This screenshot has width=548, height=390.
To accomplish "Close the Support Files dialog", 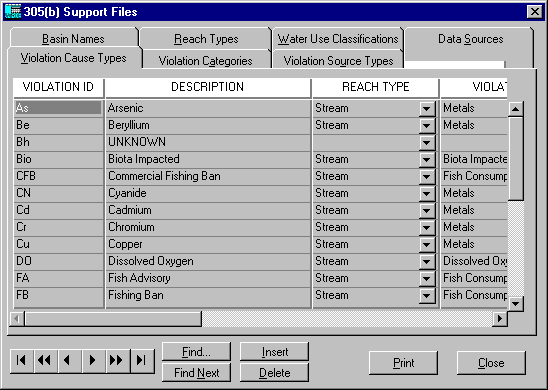I will [491, 363].
